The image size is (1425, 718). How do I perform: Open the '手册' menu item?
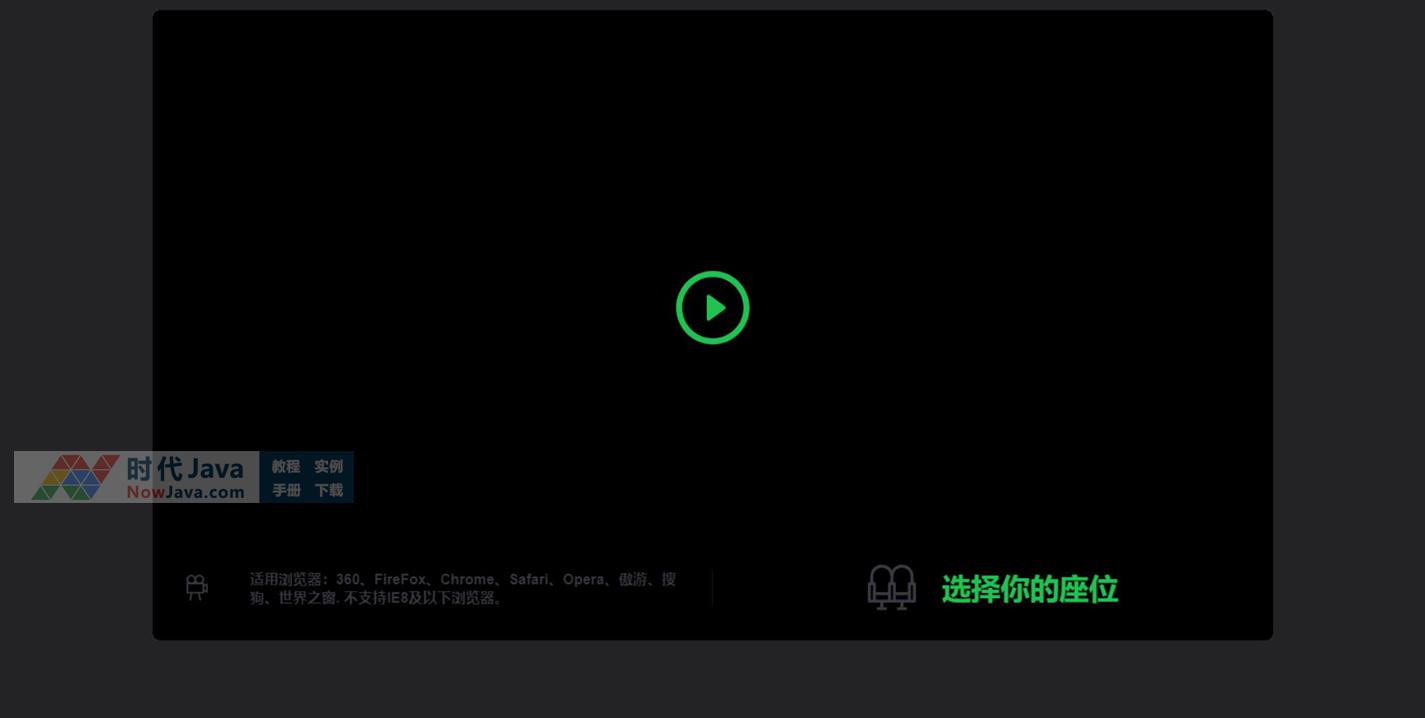click(286, 490)
